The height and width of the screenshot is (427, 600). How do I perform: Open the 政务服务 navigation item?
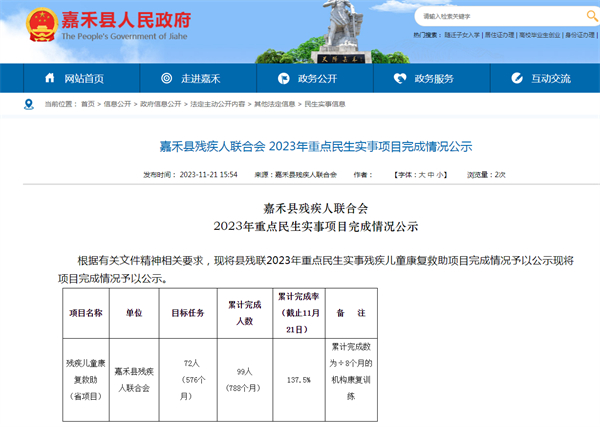[432, 78]
